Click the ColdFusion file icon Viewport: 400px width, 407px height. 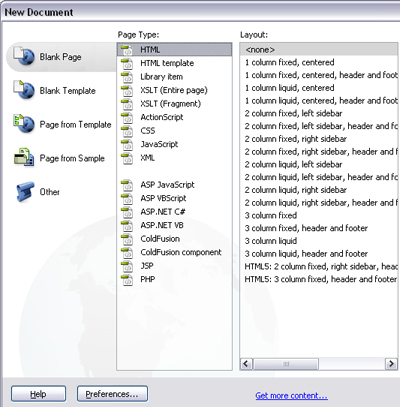pos(127,239)
